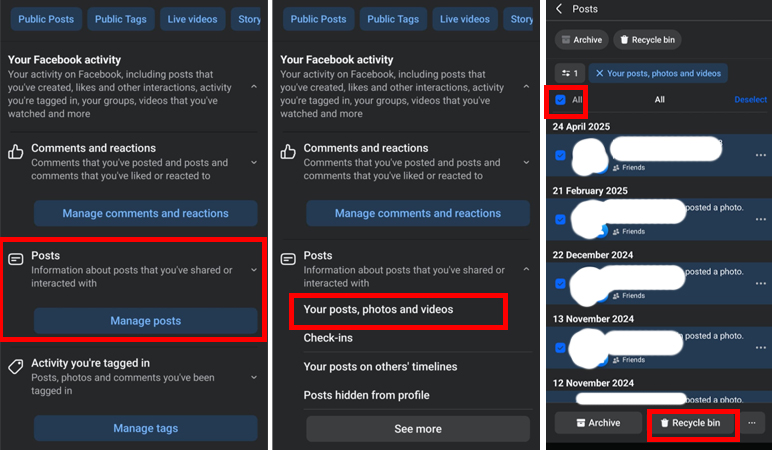Open Your posts on others' timelines

380,367
